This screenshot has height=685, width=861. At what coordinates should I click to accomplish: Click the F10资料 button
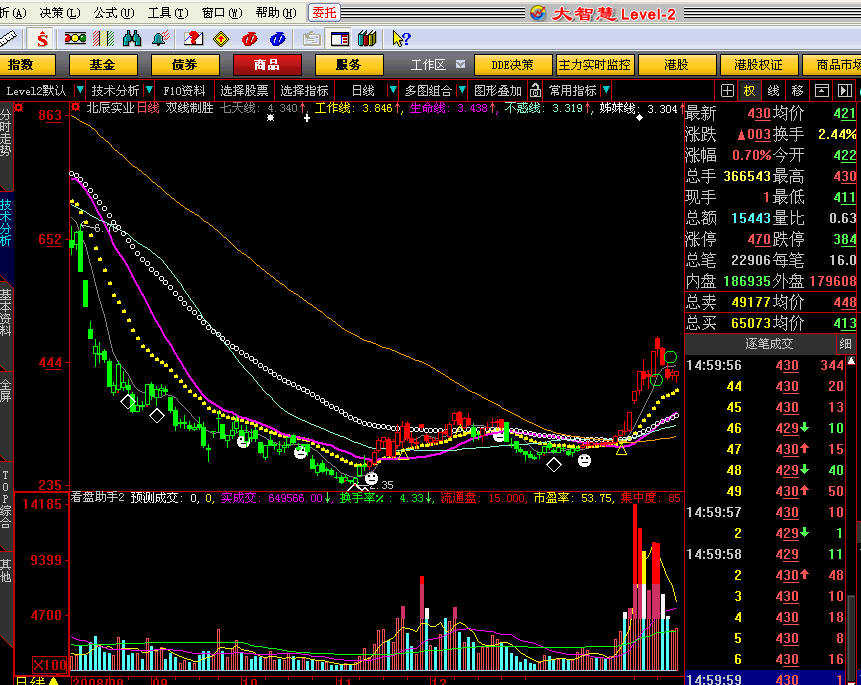pos(184,91)
